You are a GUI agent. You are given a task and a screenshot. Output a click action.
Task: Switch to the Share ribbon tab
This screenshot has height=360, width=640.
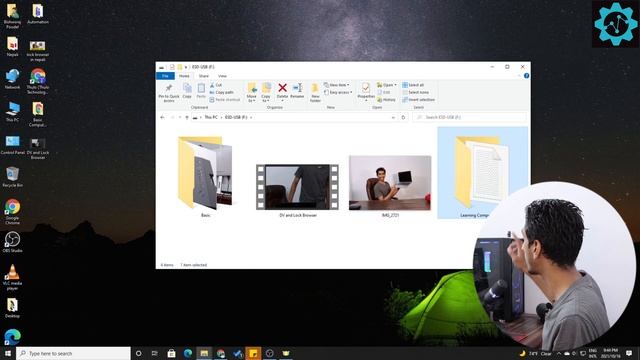click(x=204, y=76)
